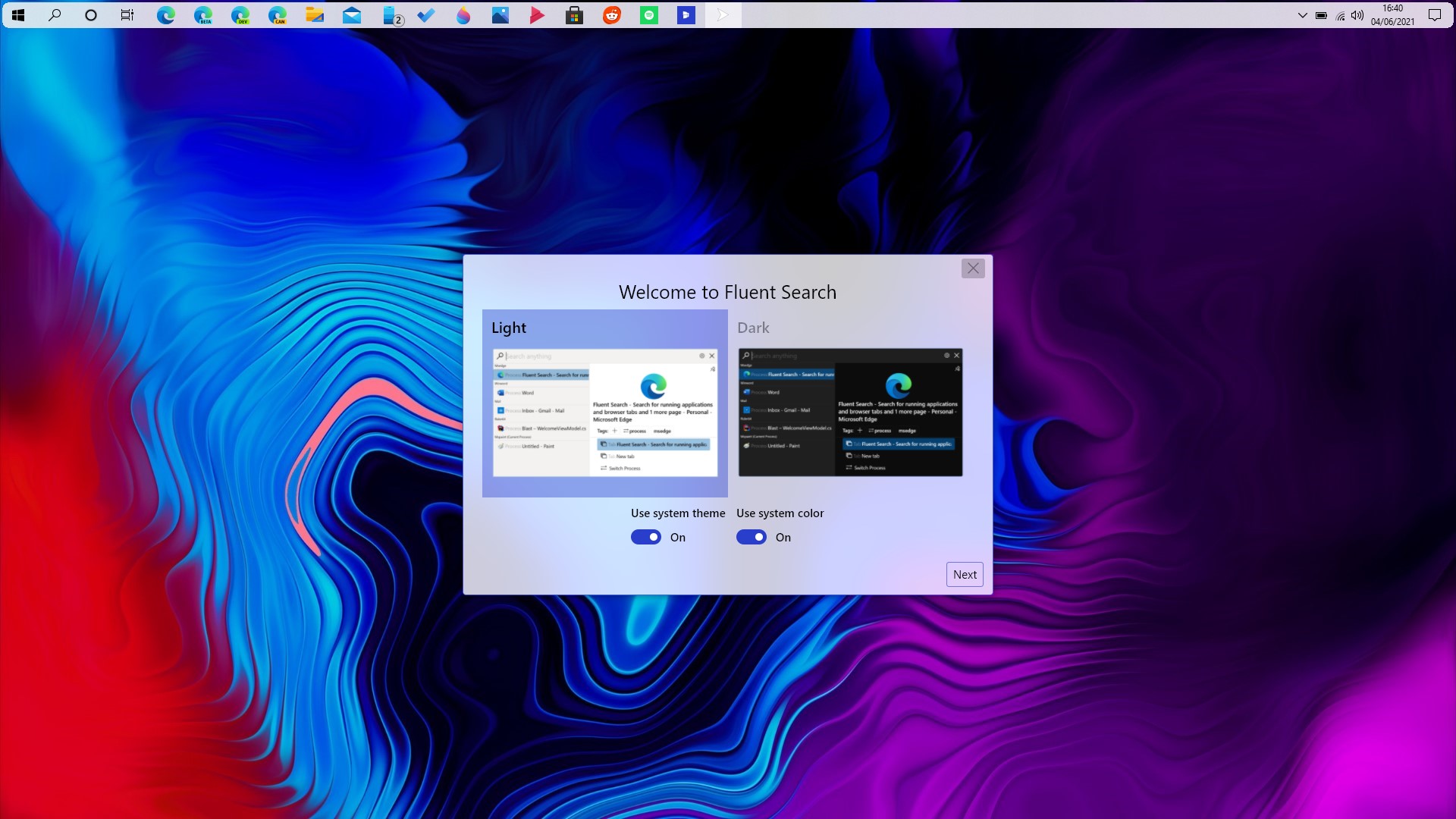Open the Mail app from the taskbar

coord(351,15)
